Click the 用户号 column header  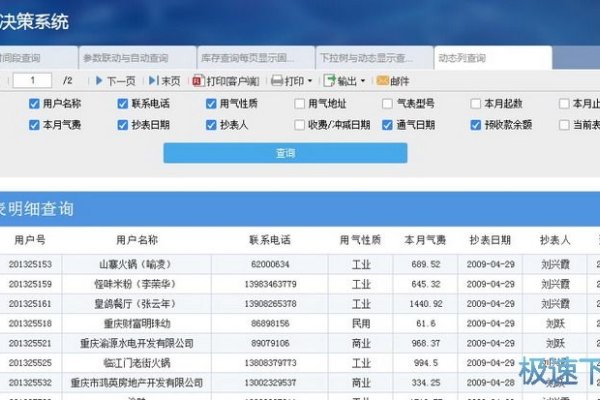(30, 240)
